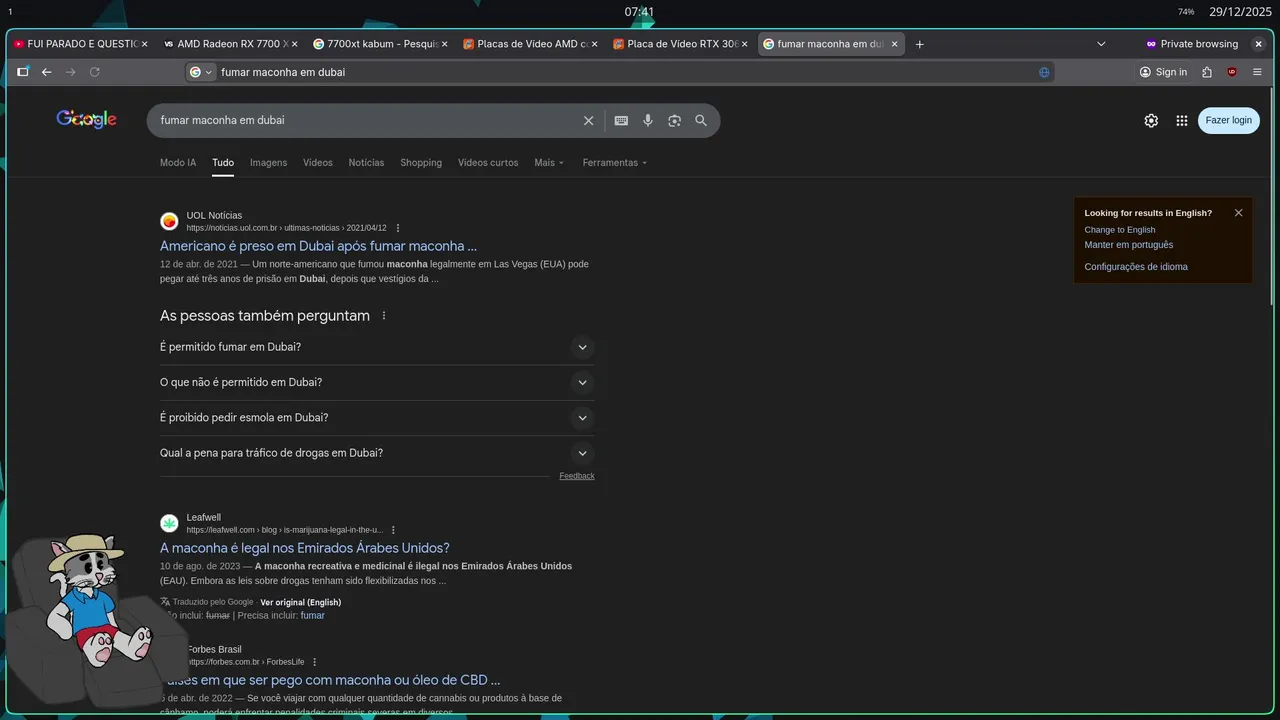Viewport: 1280px width, 720px height.
Task: Open more options for Leafwell result
Action: pos(393,530)
